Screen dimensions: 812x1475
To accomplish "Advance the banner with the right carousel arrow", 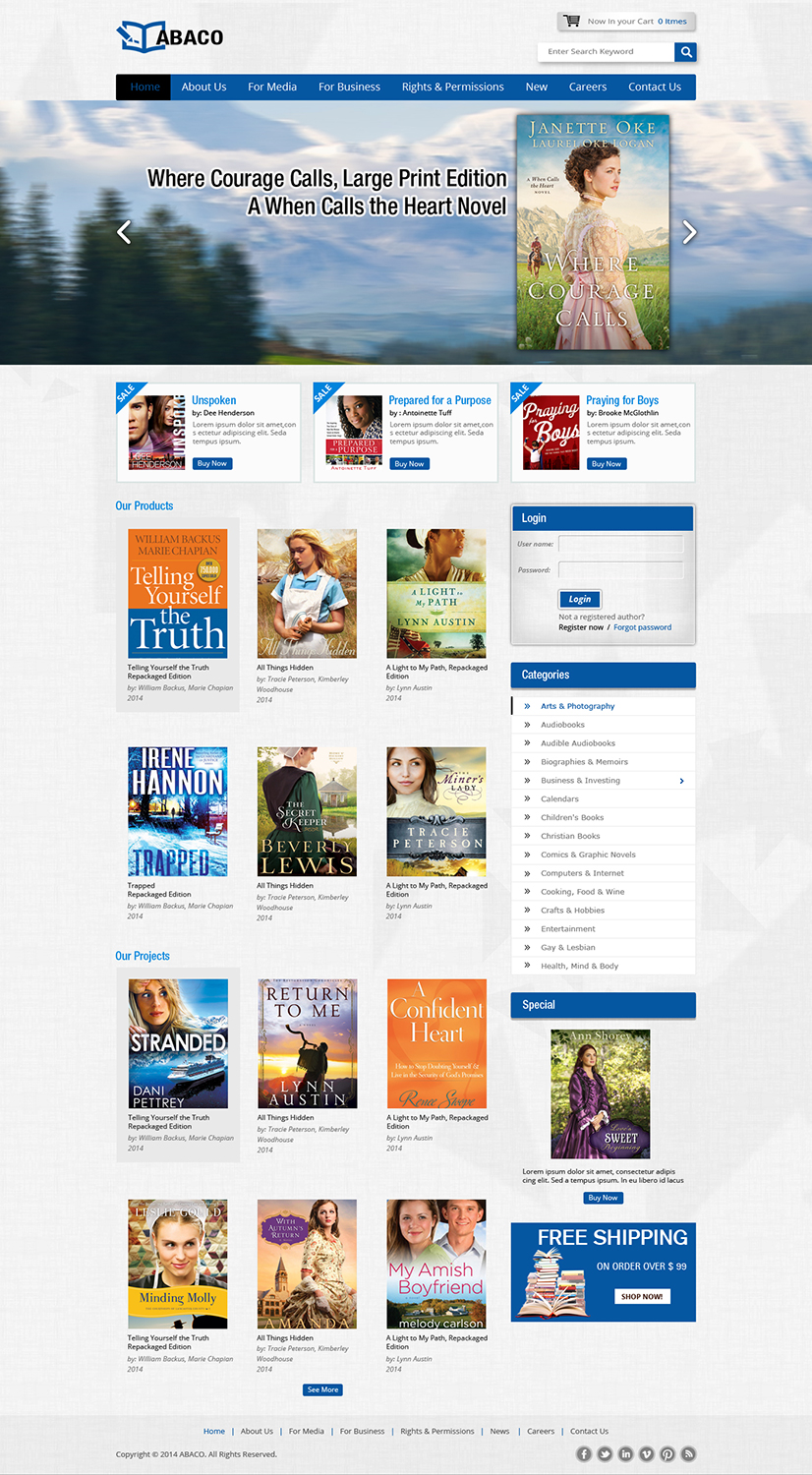I will (689, 232).
